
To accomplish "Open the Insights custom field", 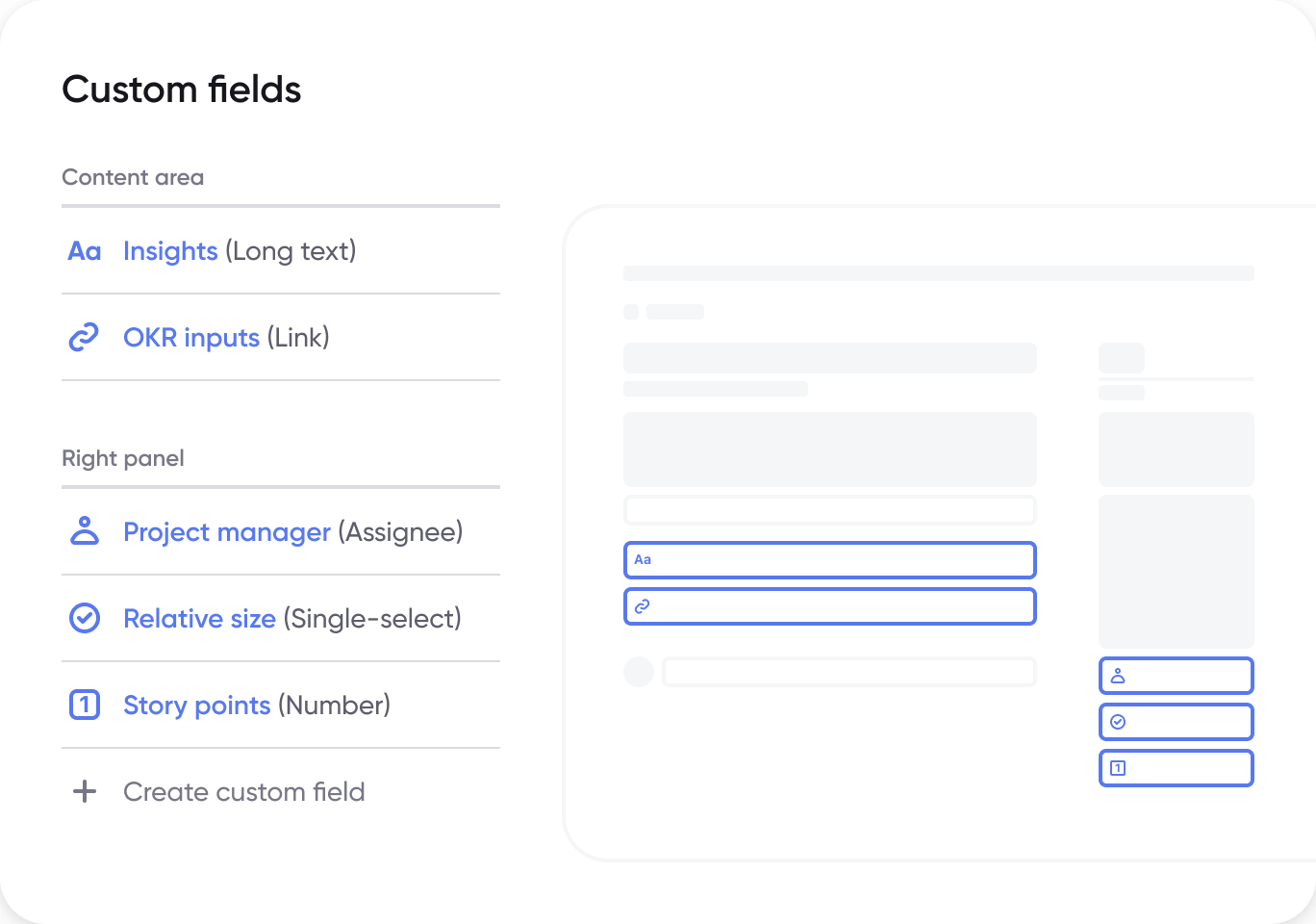I will [x=170, y=251].
